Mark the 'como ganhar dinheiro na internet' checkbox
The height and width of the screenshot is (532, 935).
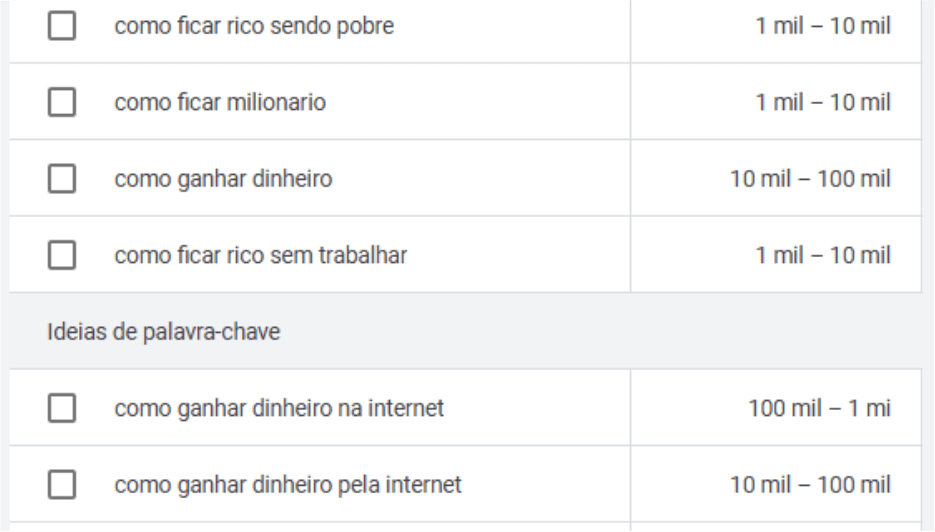coord(63,408)
